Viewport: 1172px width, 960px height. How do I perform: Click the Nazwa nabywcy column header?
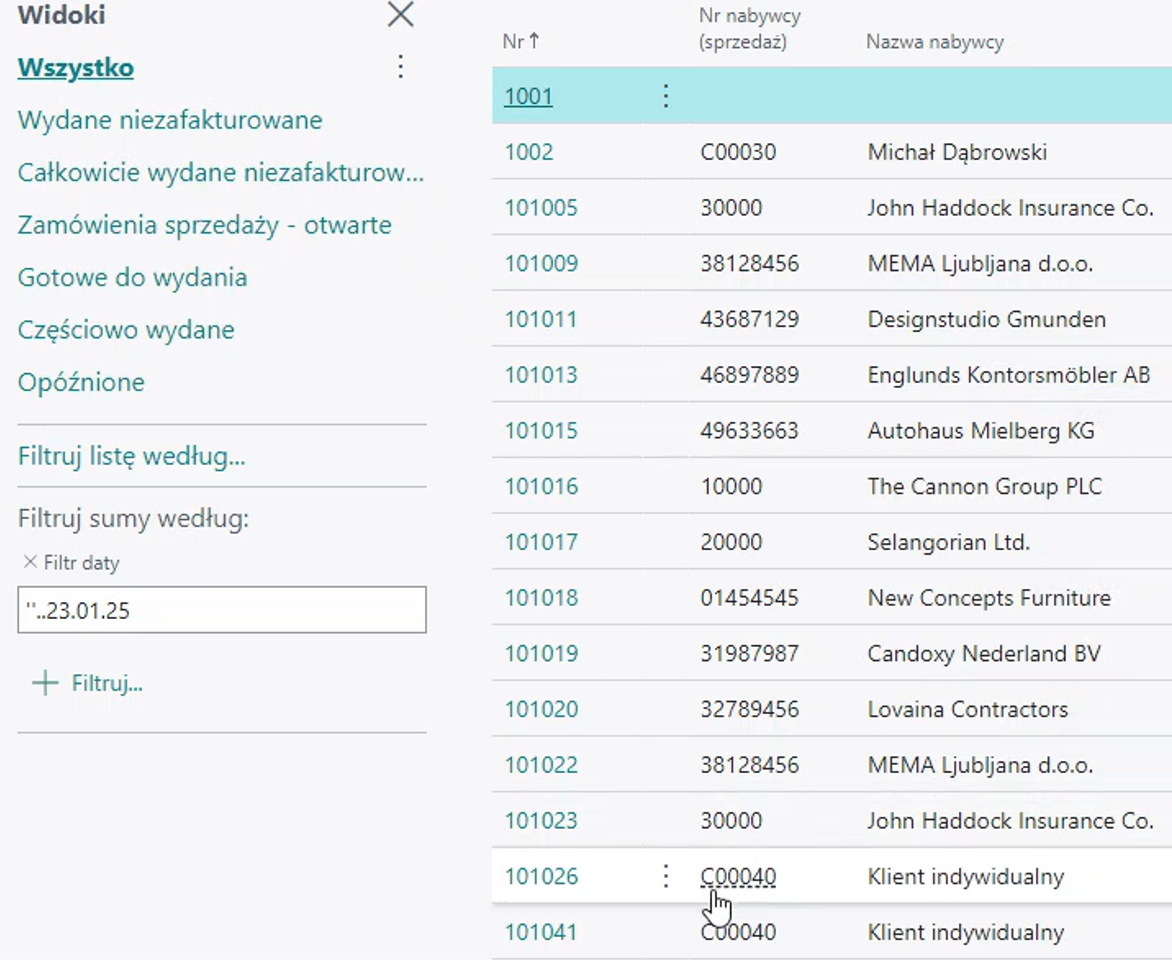point(934,42)
